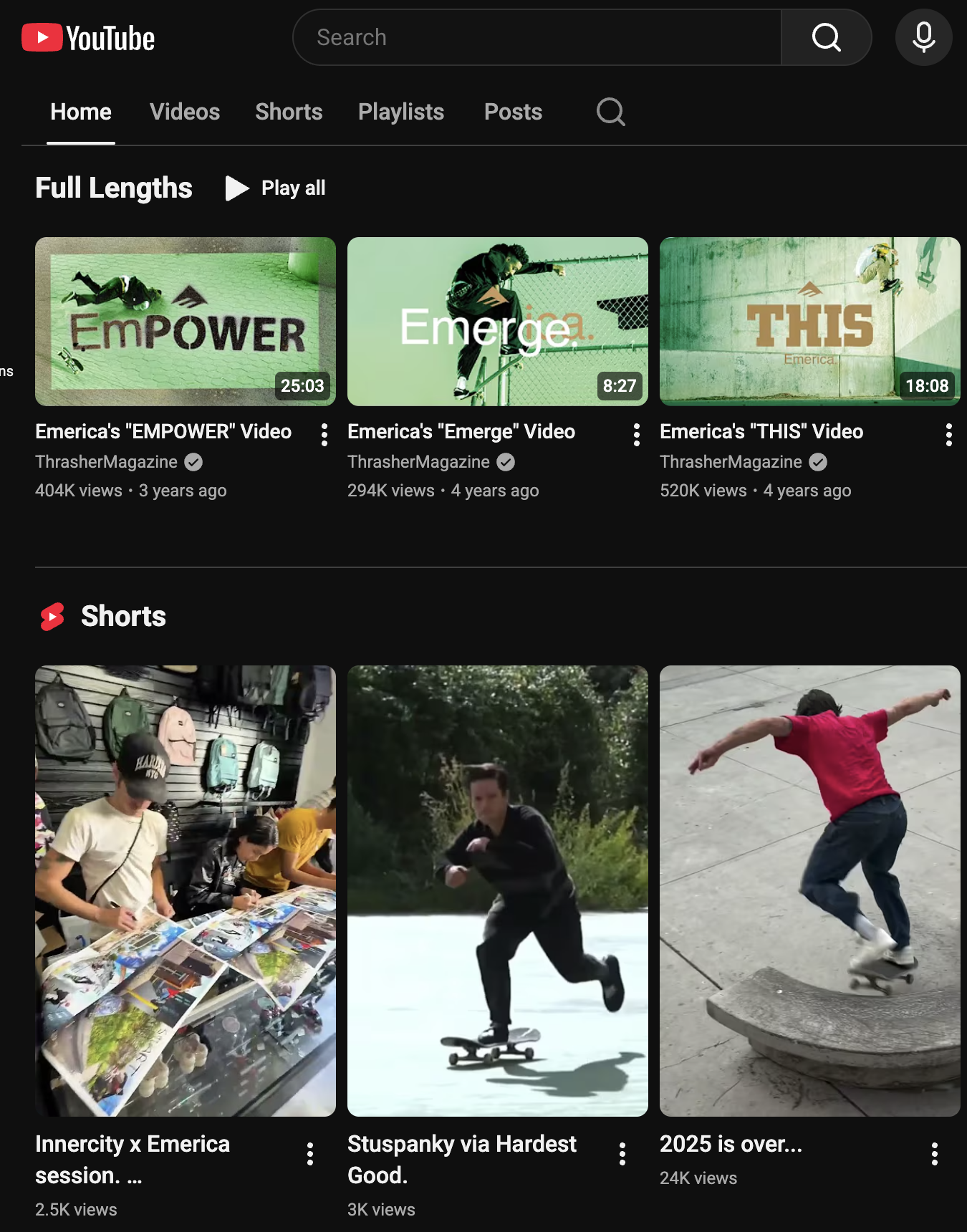Image resolution: width=967 pixels, height=1232 pixels.
Task: Open ThrasherMagazine channel under THIS video
Action: tap(731, 462)
